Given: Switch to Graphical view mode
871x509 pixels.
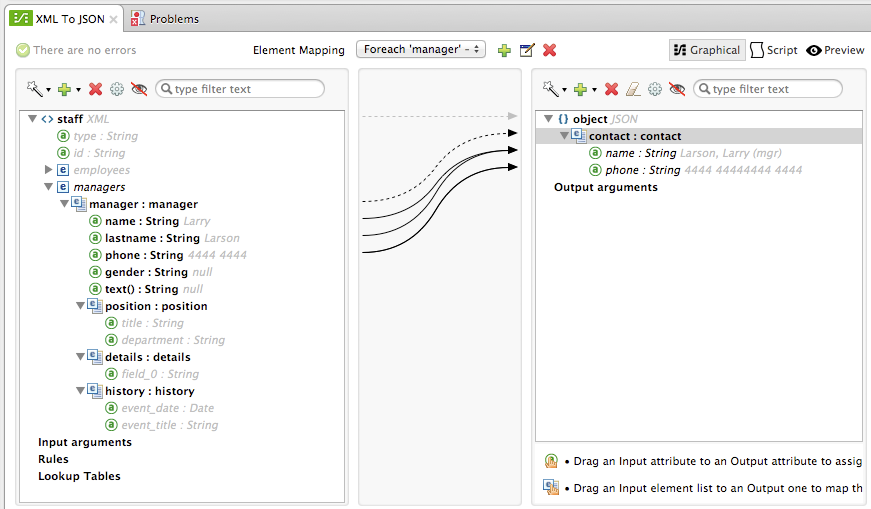Looking at the screenshot, I should (x=706, y=50).
